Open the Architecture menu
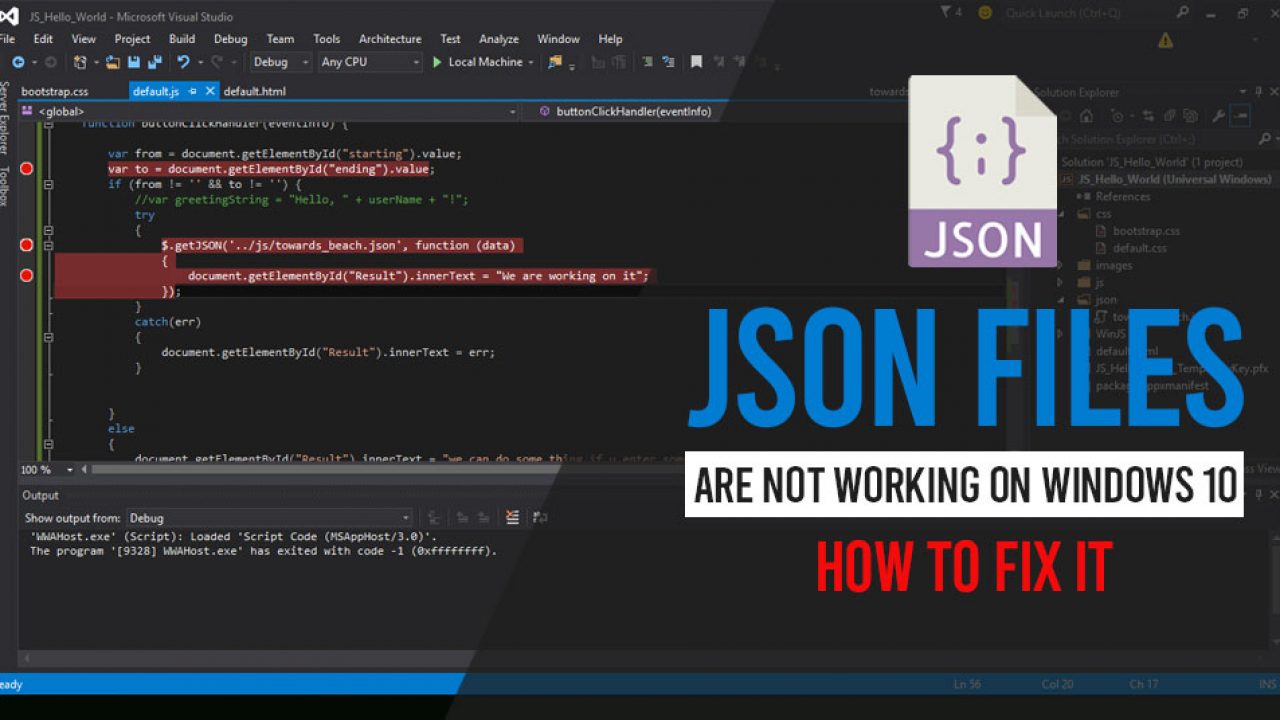This screenshot has height=720, width=1280. [390, 39]
